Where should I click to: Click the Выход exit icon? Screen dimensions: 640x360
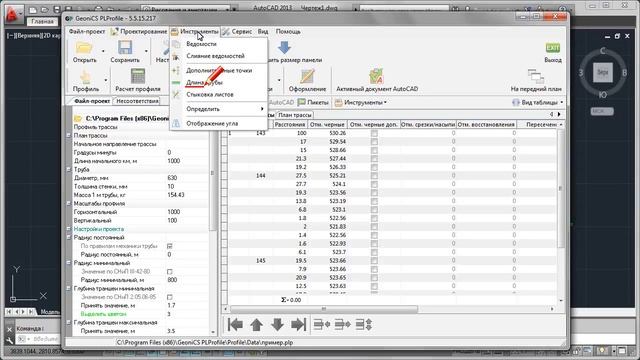(x=553, y=48)
